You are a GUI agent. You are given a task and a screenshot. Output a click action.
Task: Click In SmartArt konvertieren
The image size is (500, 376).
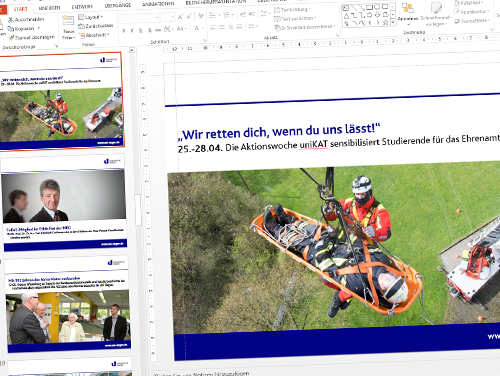(x=305, y=27)
